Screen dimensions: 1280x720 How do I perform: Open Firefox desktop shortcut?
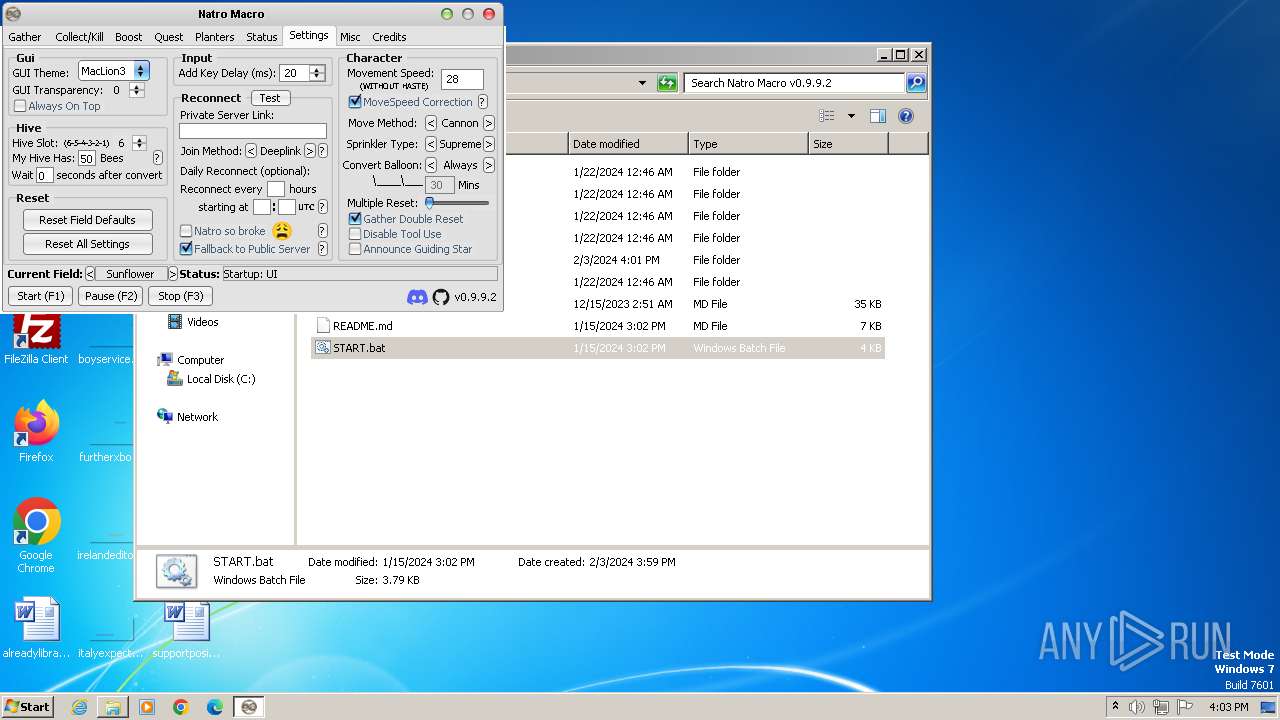(36, 432)
